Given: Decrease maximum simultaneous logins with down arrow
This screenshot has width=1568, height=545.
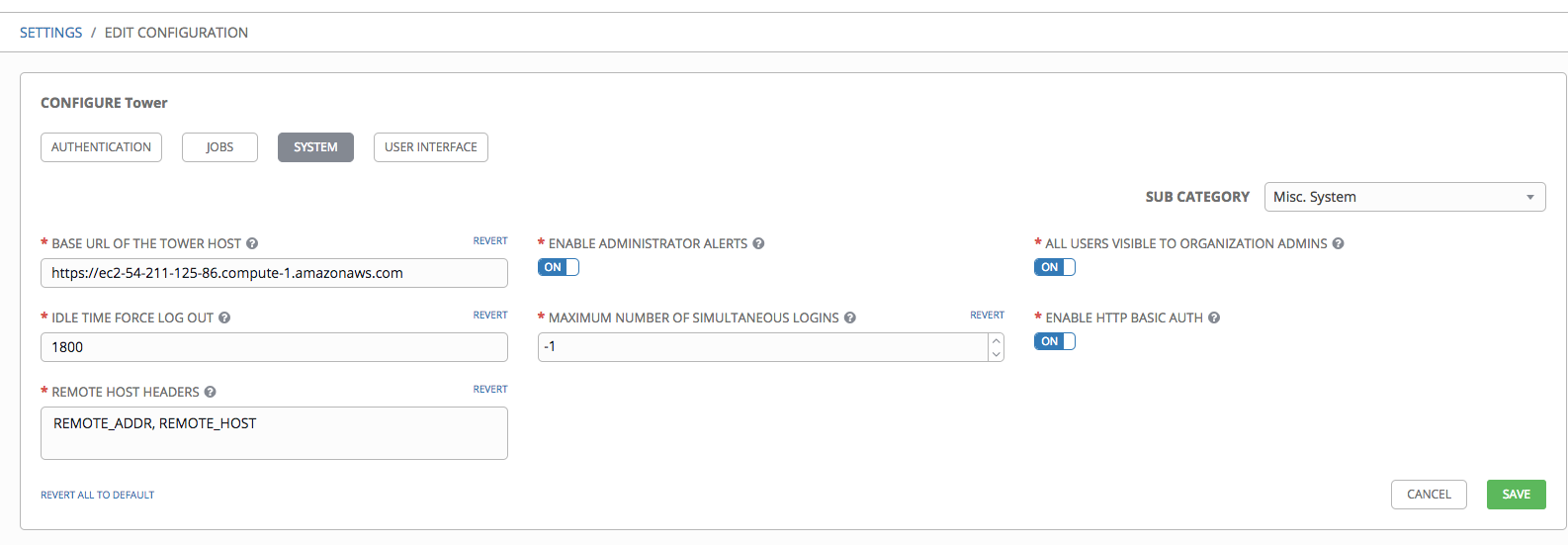Looking at the screenshot, I should click(x=997, y=354).
